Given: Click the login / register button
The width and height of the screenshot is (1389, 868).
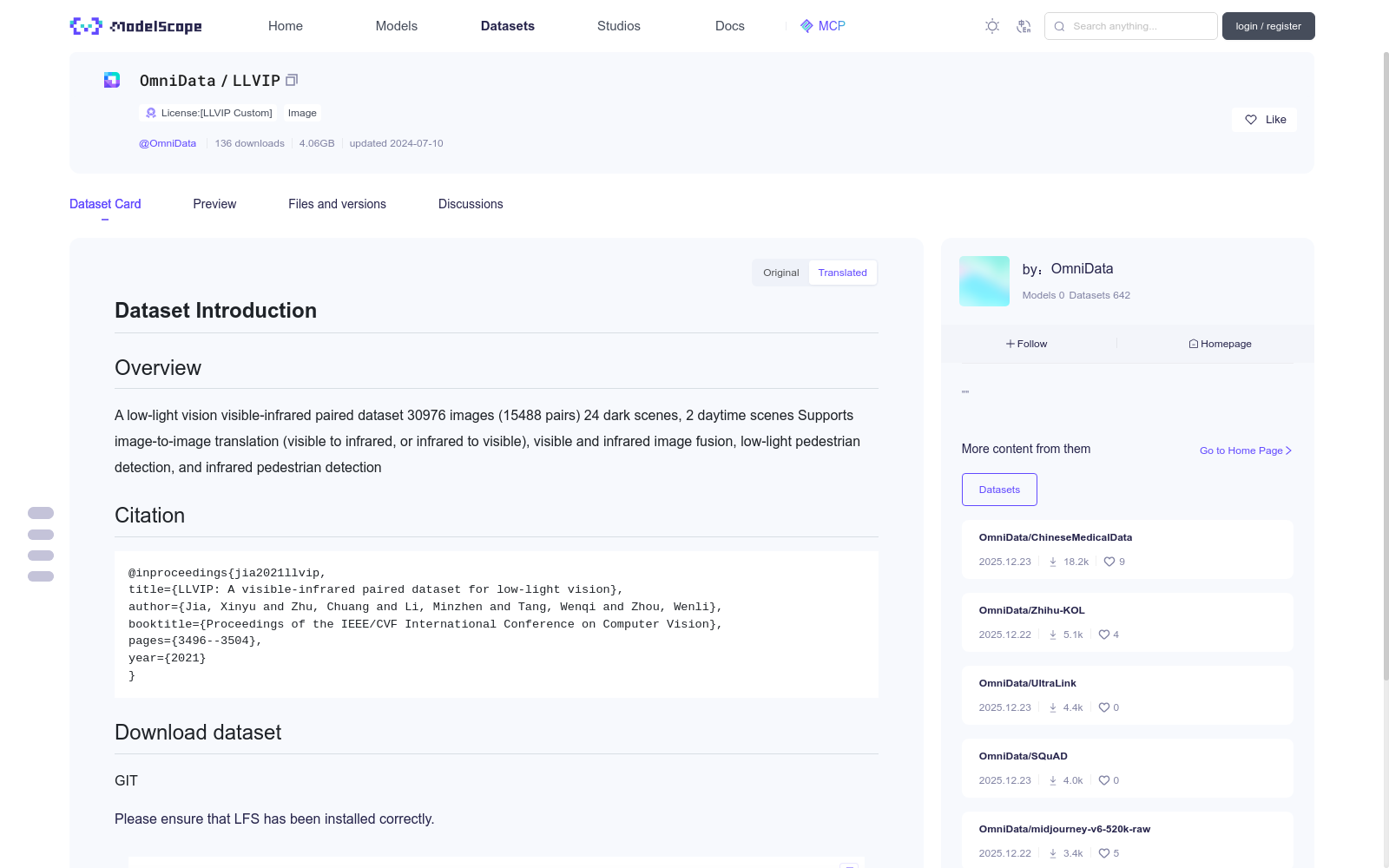Looking at the screenshot, I should click(x=1268, y=26).
